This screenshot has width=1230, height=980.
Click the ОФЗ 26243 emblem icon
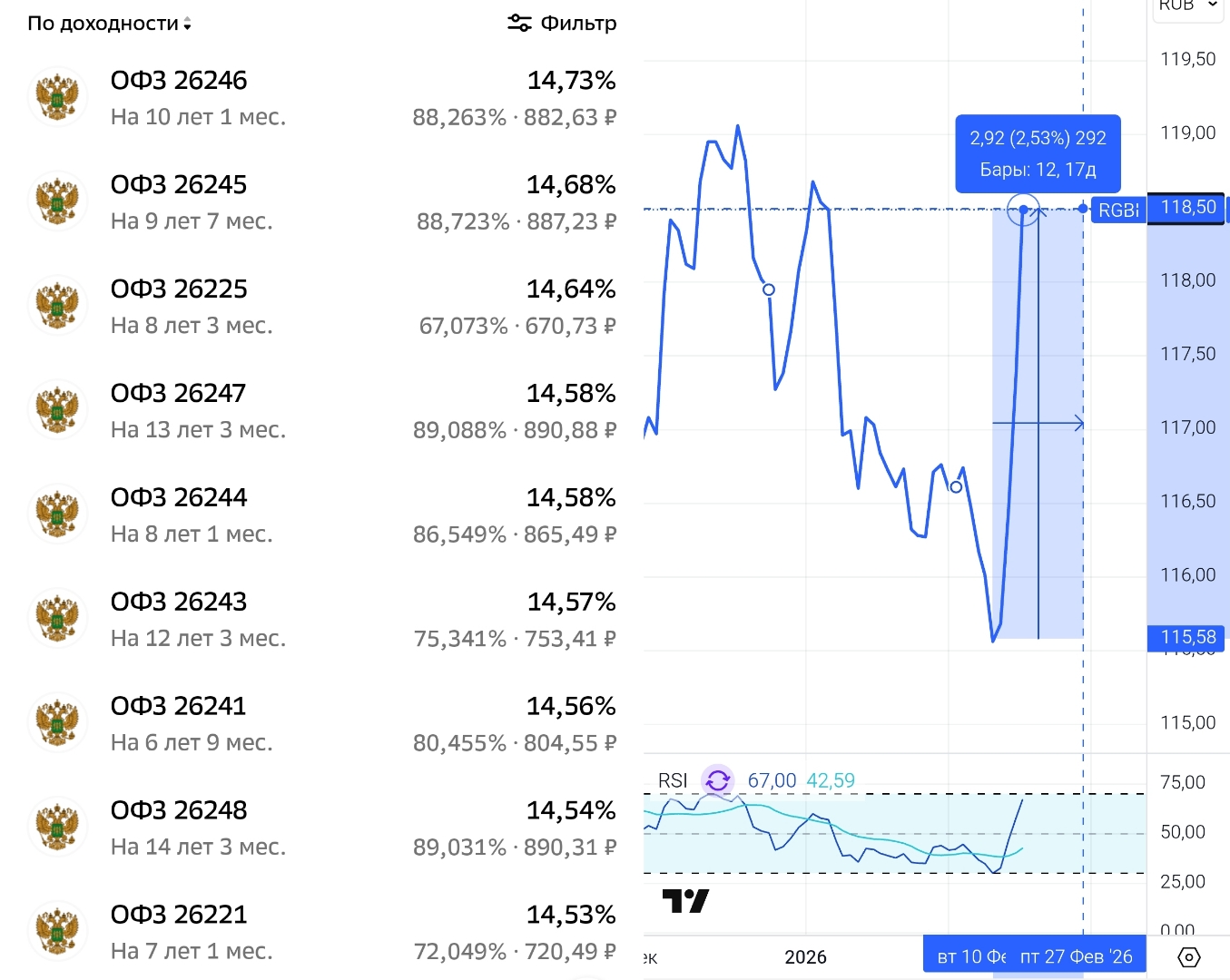[58, 619]
